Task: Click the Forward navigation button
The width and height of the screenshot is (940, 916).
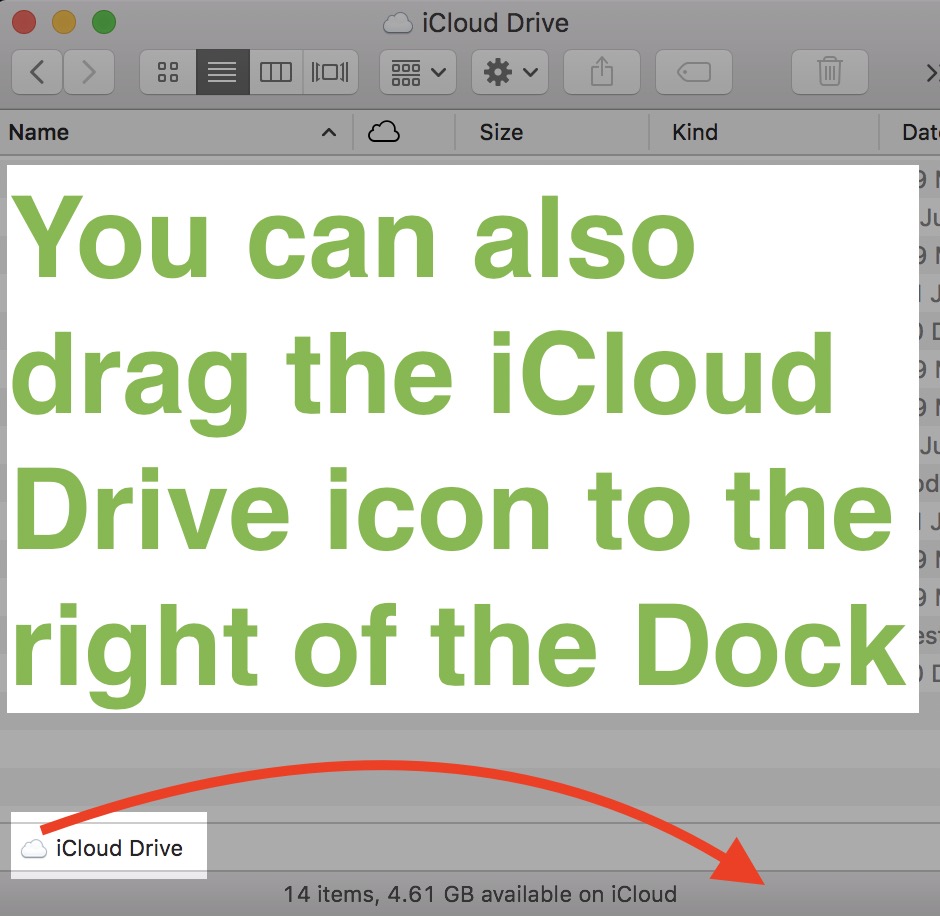Action: coord(89,71)
